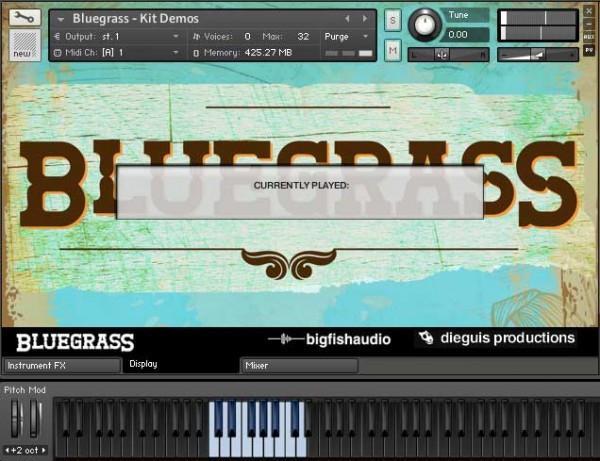Click the Max voices value 32
The height and width of the screenshot is (461, 600).
coord(303,36)
